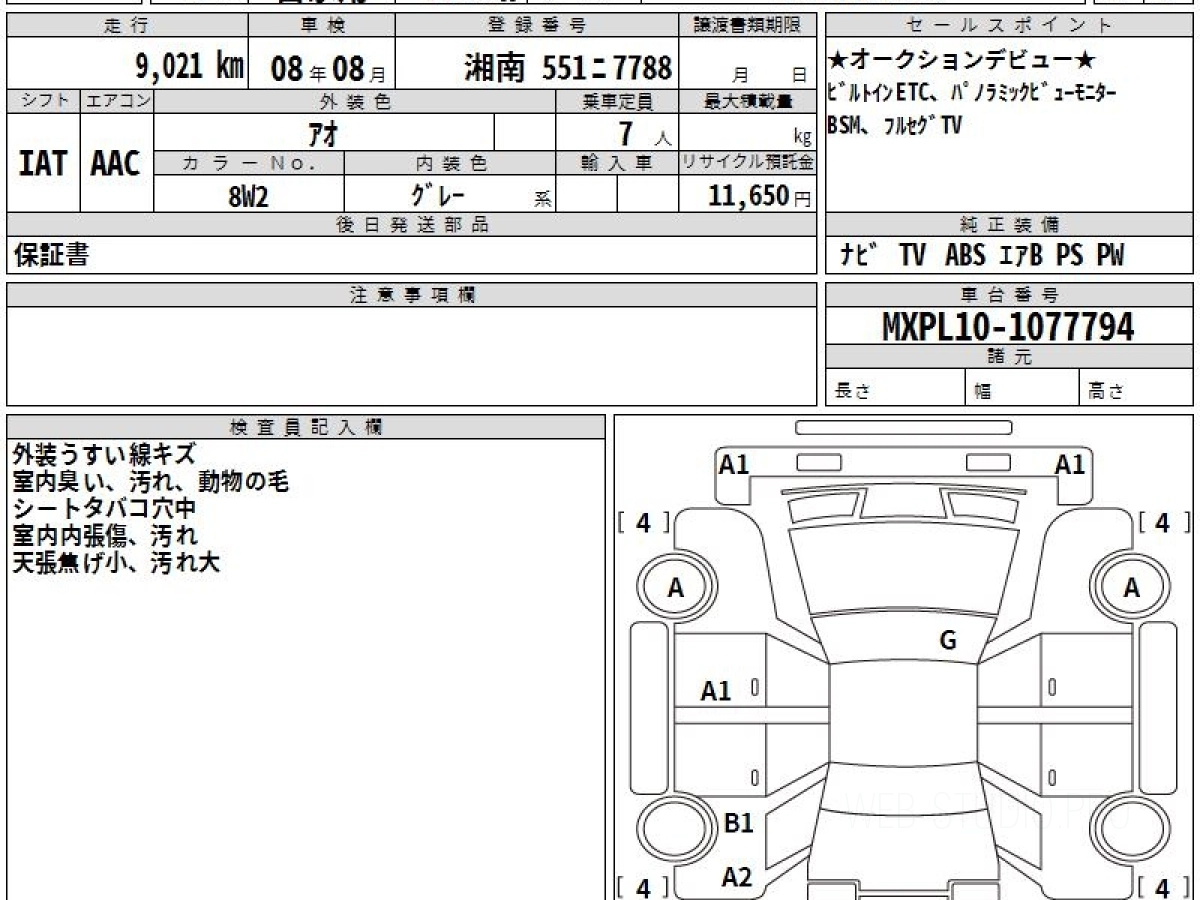Click the chassis number MXPL10-1077794

pyautogui.click(x=1008, y=326)
